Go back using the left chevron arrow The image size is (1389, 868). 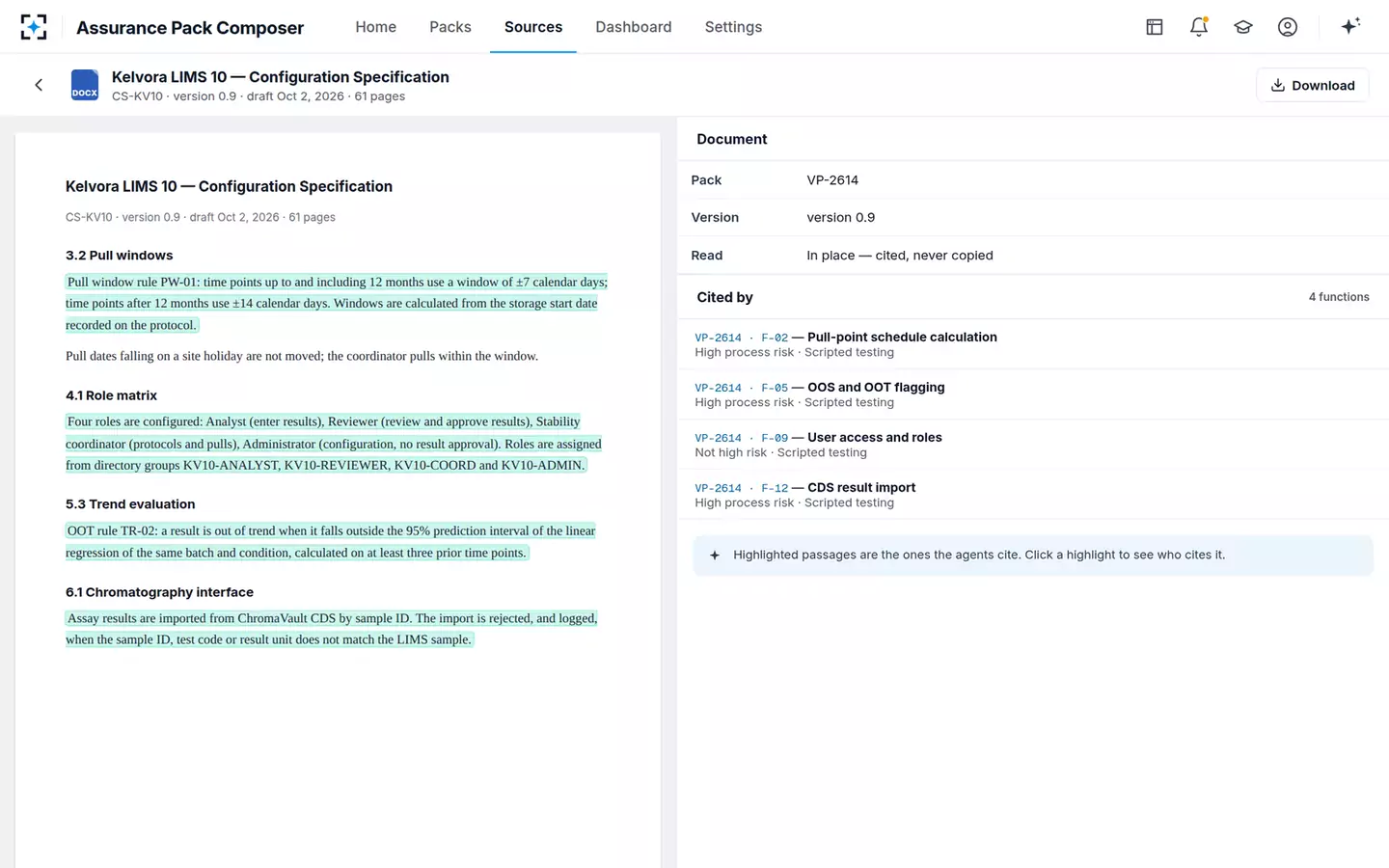[x=39, y=85]
